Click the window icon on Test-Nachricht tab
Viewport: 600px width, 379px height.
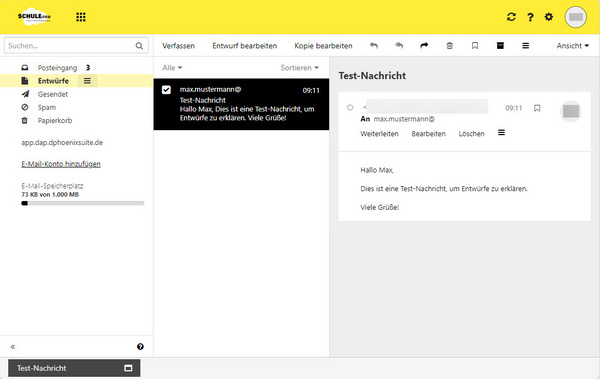(128, 368)
